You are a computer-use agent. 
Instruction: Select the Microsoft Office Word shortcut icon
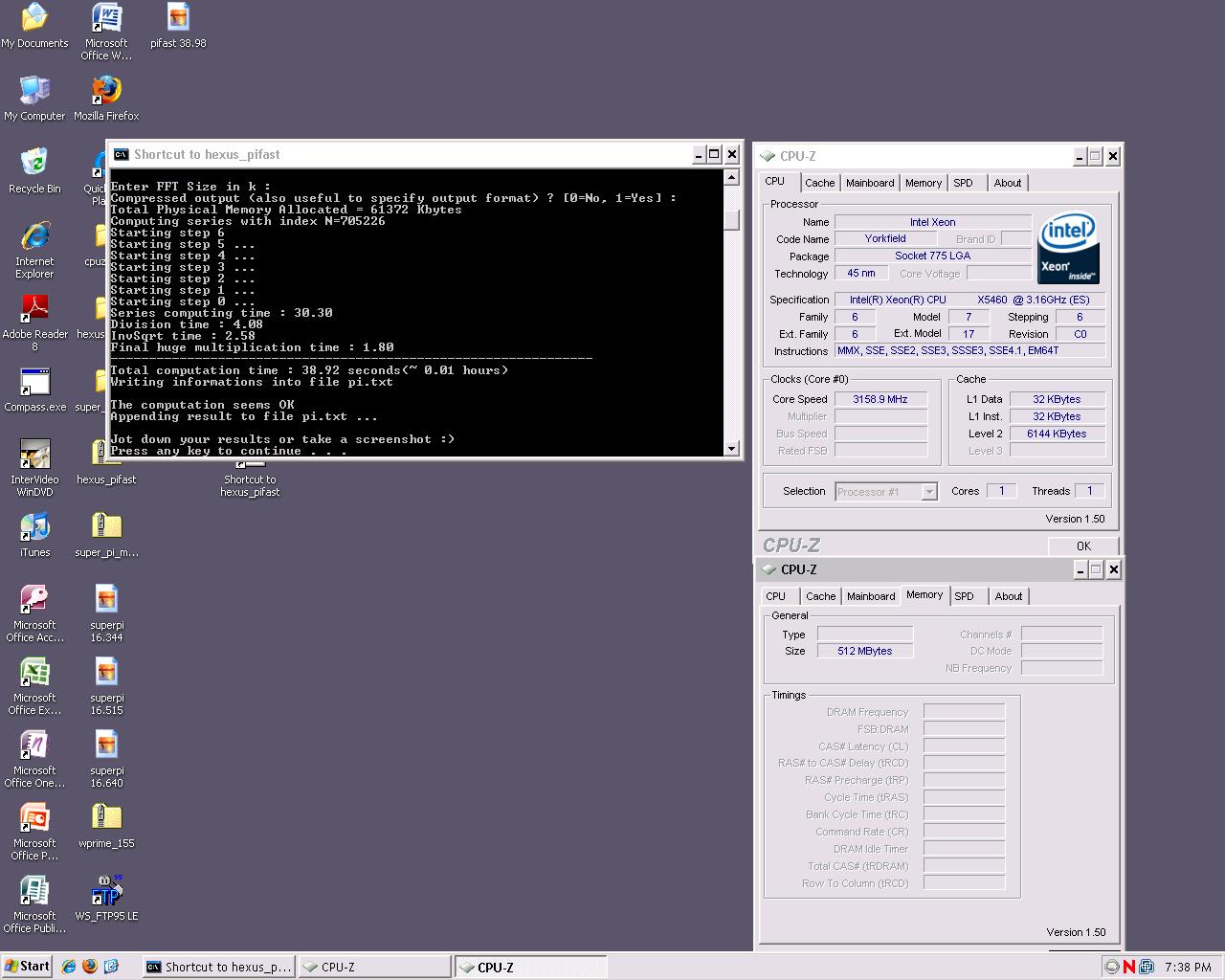[106, 32]
